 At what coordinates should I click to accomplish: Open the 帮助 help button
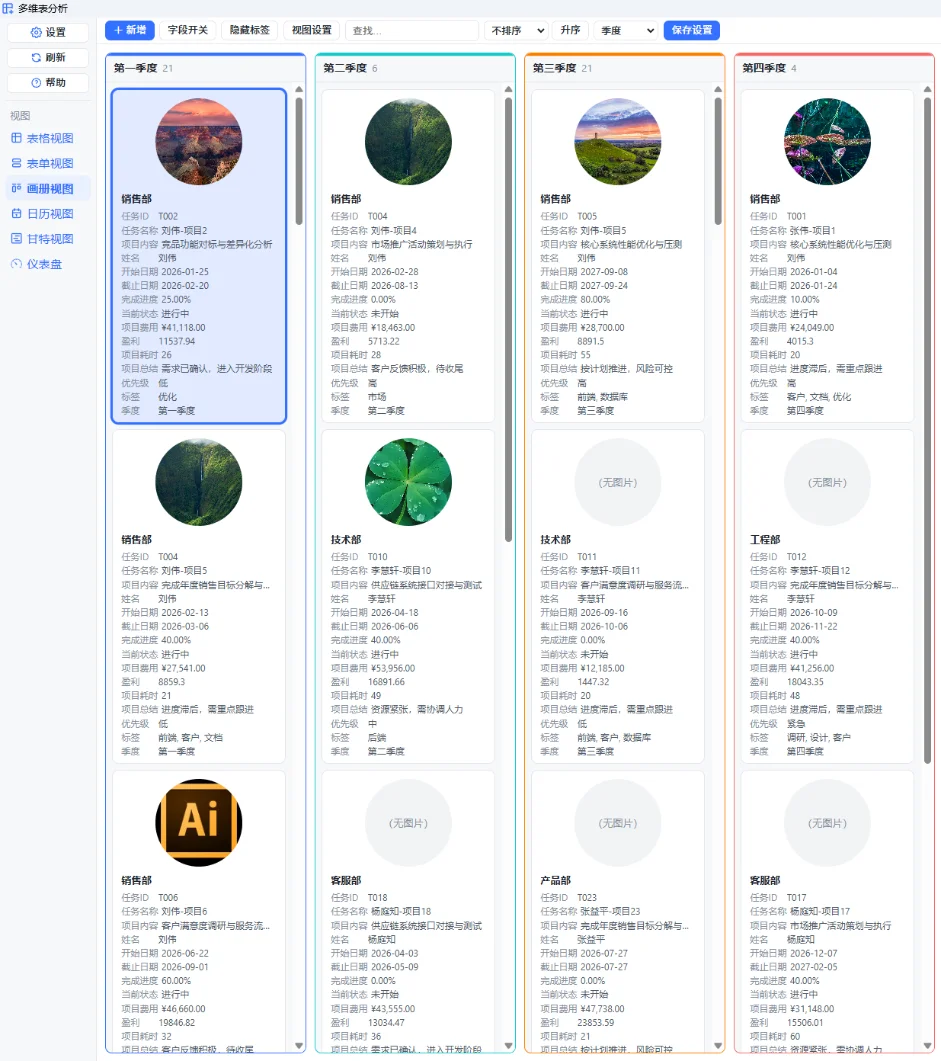click(x=48, y=83)
